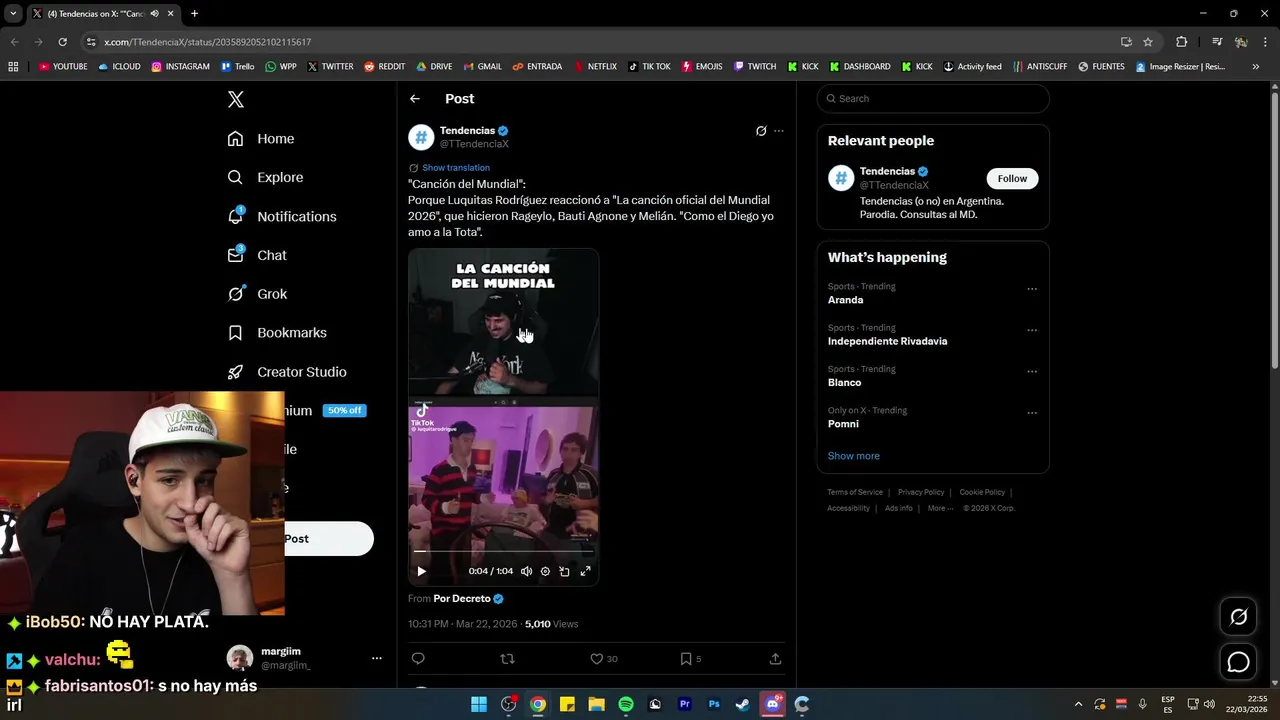Open the YOUTUBE bookmark
1280x720 pixels.
[x=63, y=67]
